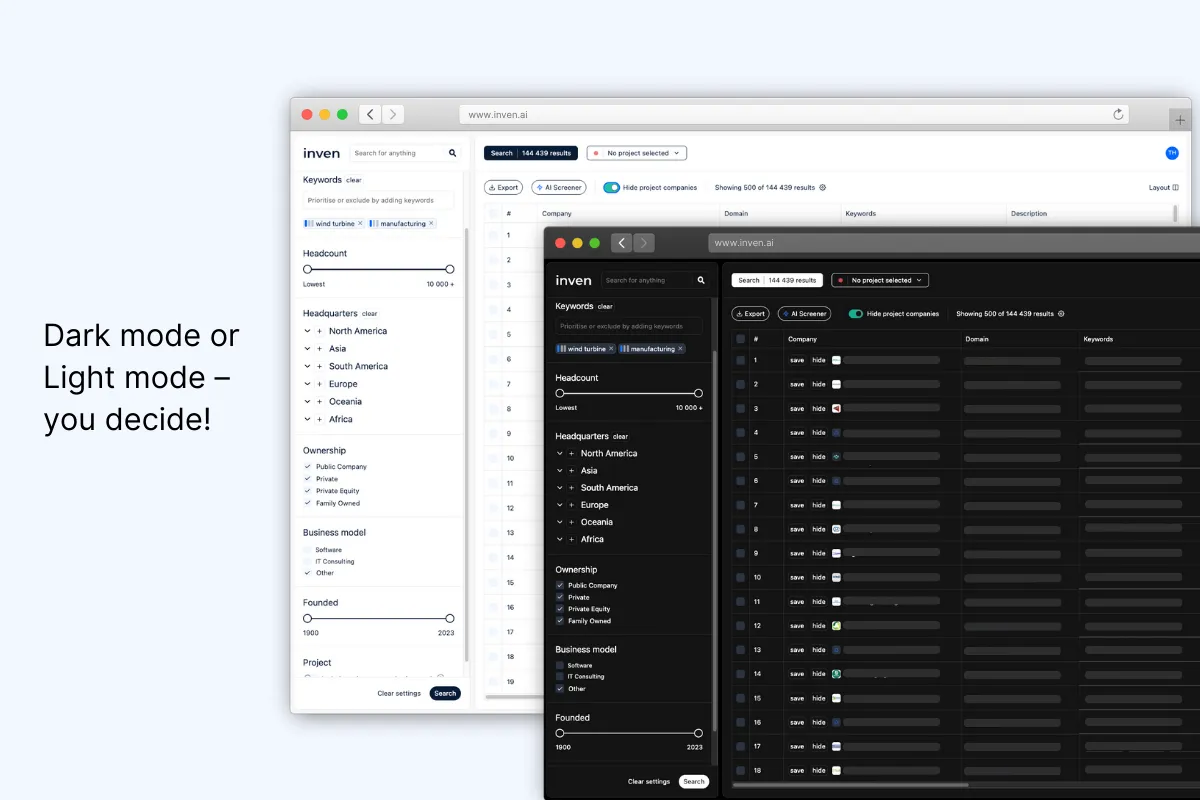Expand Oceania chevron in dark window

[x=560, y=522]
